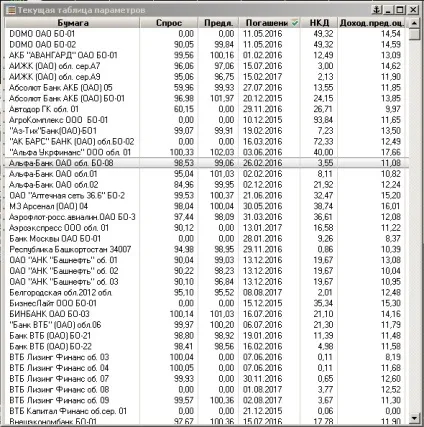Click the anchor pin icon in title bar
Image resolution: width=424 pixels, height=427 pixels.
click(376, 10)
